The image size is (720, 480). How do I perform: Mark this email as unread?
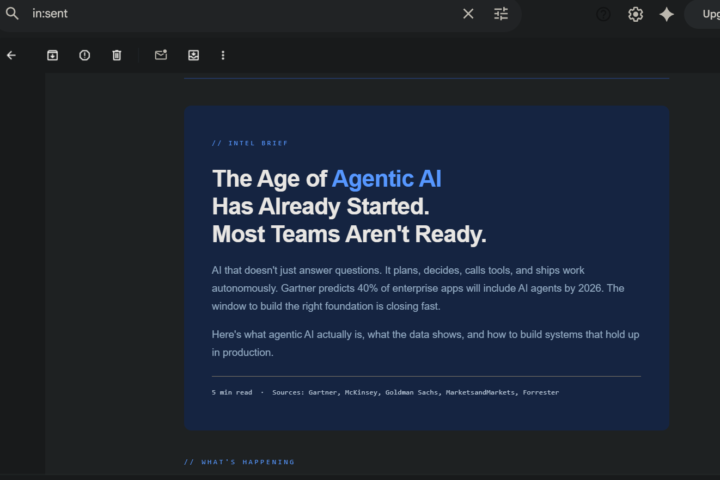point(161,55)
